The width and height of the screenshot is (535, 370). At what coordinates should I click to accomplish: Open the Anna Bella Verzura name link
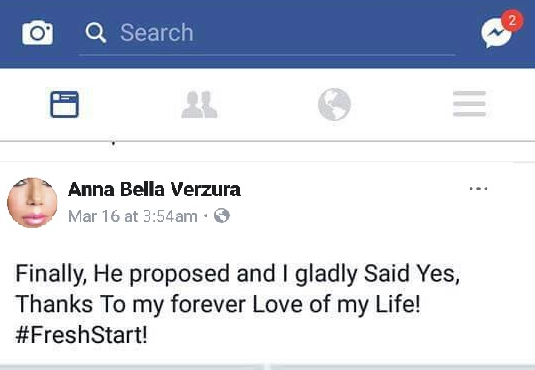tap(154, 189)
